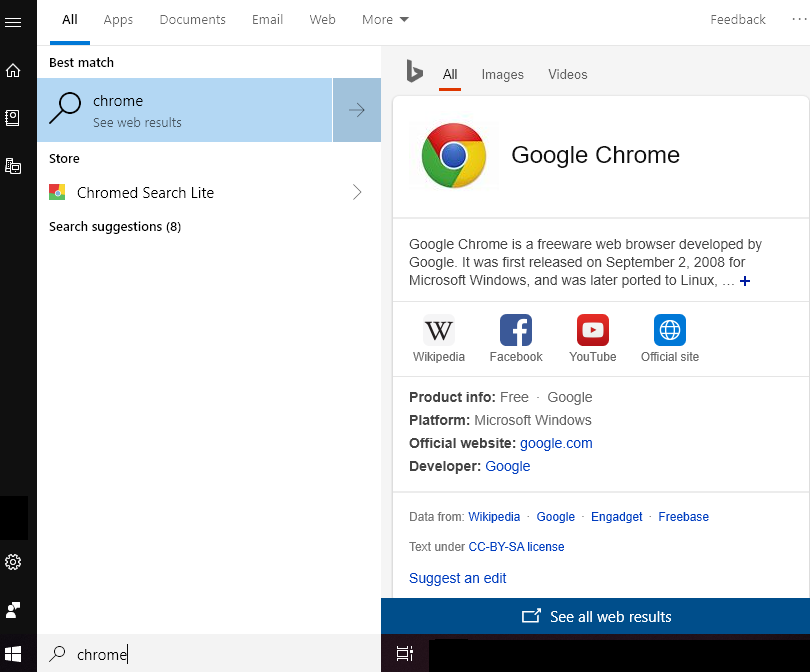
Task: Click the Google Chrome logo image
Action: 454,155
